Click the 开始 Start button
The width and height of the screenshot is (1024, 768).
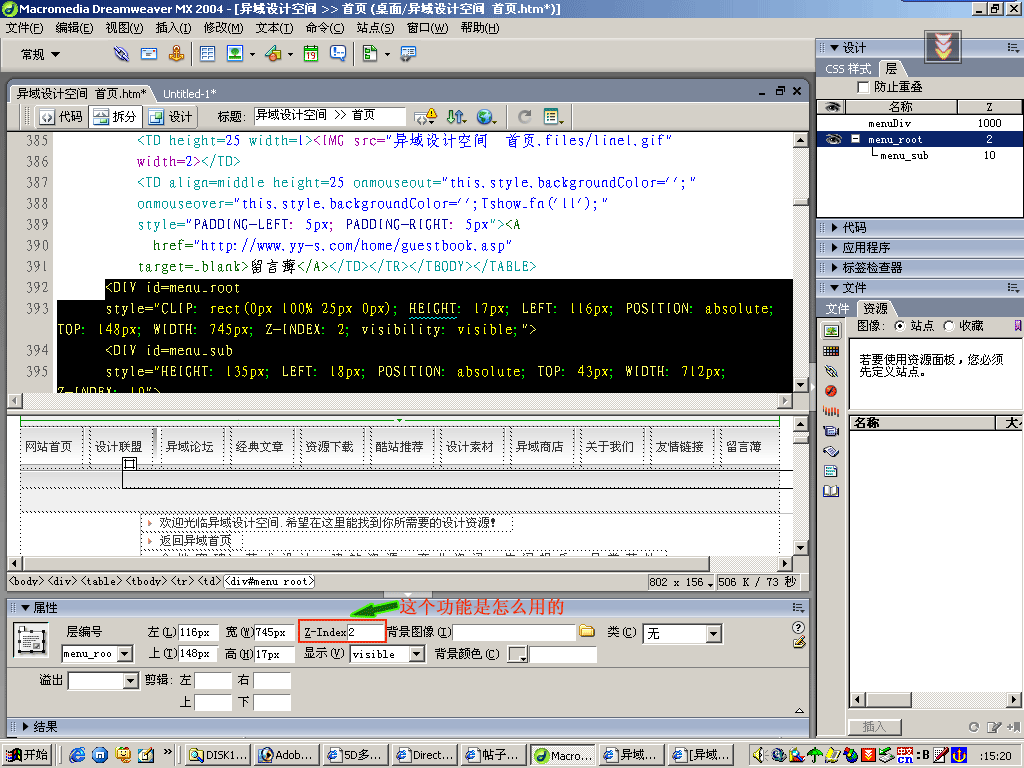(x=28, y=755)
